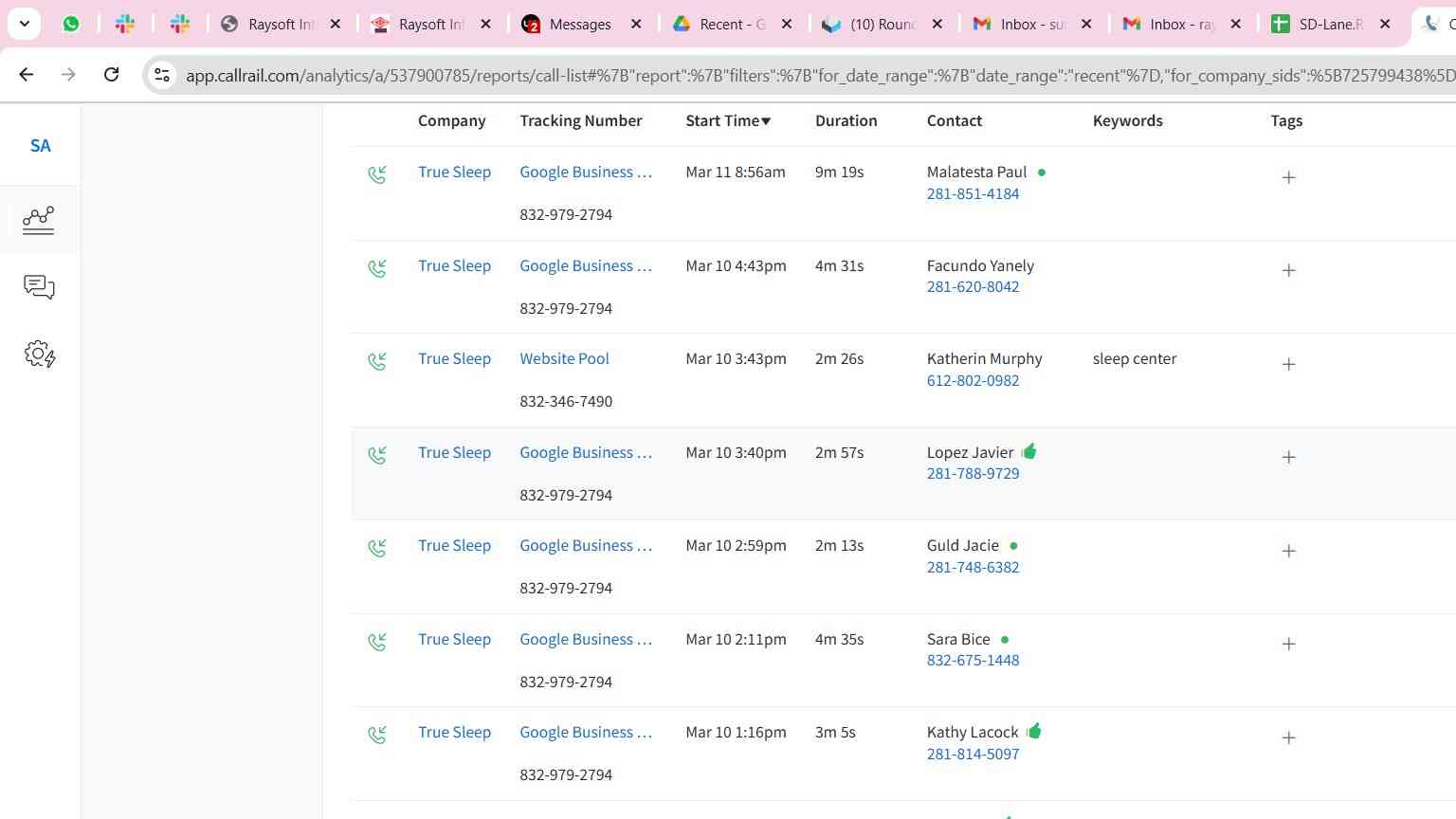Switch to the (10) Round tab
The image size is (1456, 819).
882,24
